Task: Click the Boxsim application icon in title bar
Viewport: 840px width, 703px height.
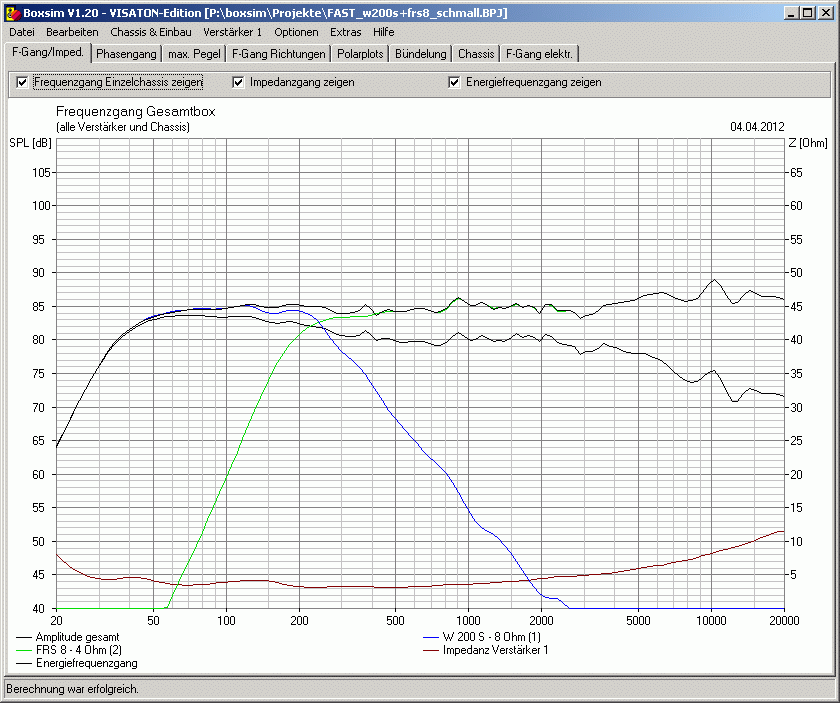Action: [x=11, y=12]
